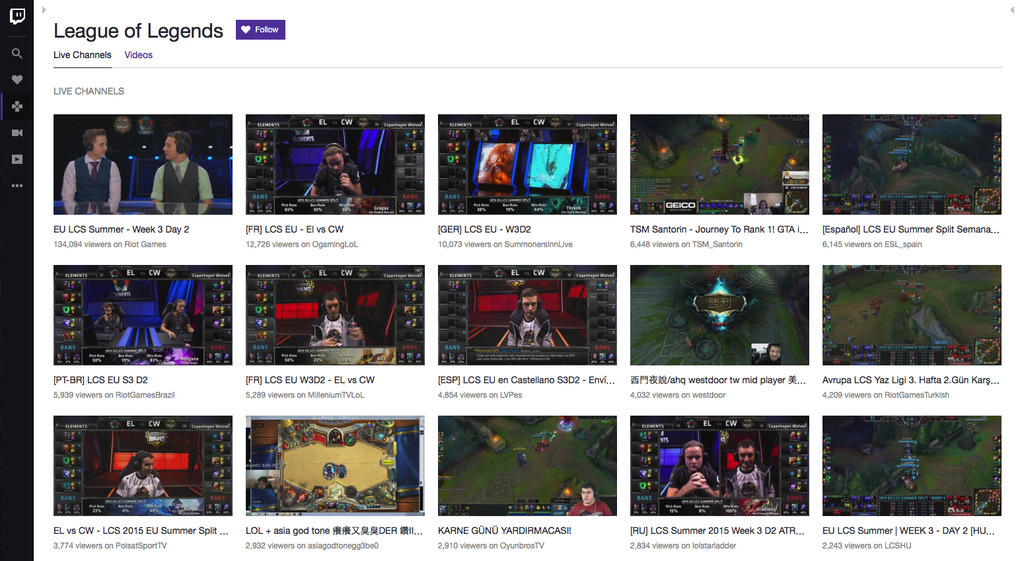1022x561 pixels.
Task: Open the EL vs CW LCS 2015 thumbnail
Action: (143, 466)
